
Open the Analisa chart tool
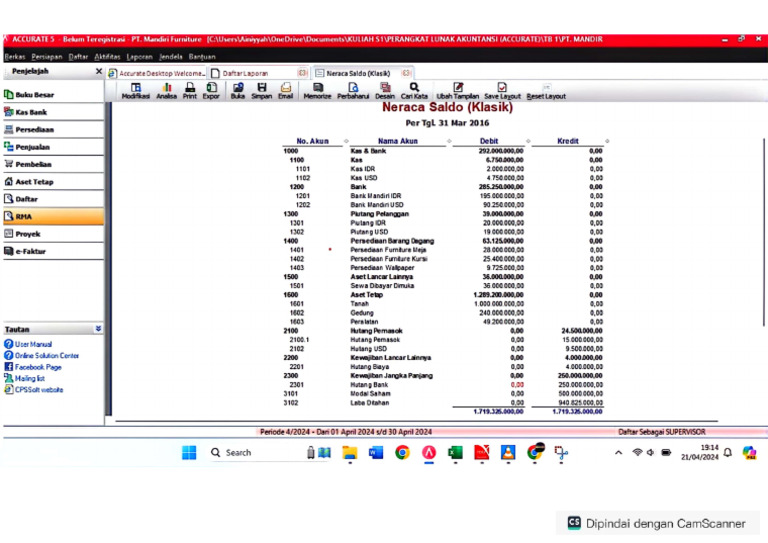[x=167, y=91]
